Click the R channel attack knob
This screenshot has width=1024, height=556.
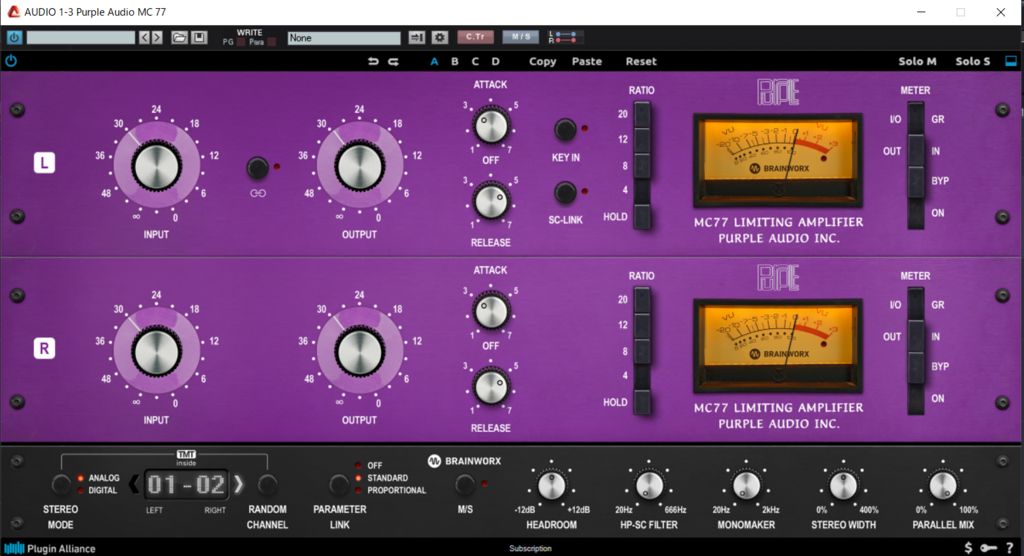(490, 312)
